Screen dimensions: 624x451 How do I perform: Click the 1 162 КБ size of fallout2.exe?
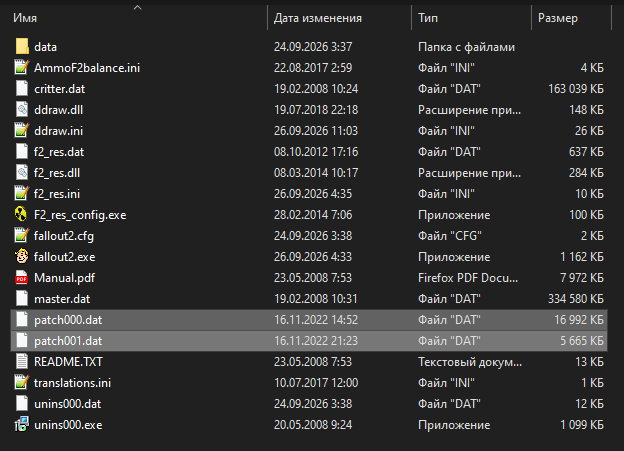[x=582, y=257]
